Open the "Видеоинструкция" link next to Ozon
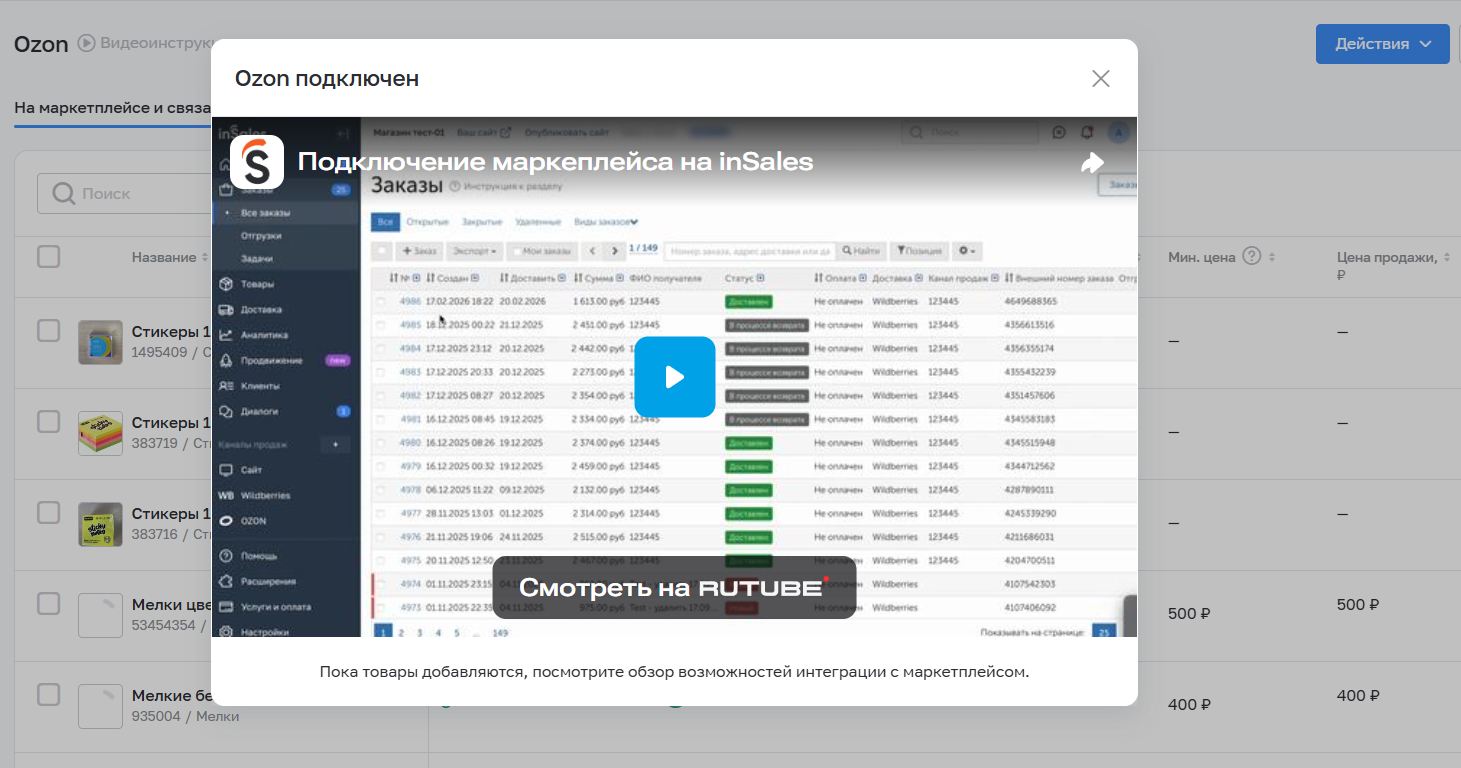 [x=158, y=43]
